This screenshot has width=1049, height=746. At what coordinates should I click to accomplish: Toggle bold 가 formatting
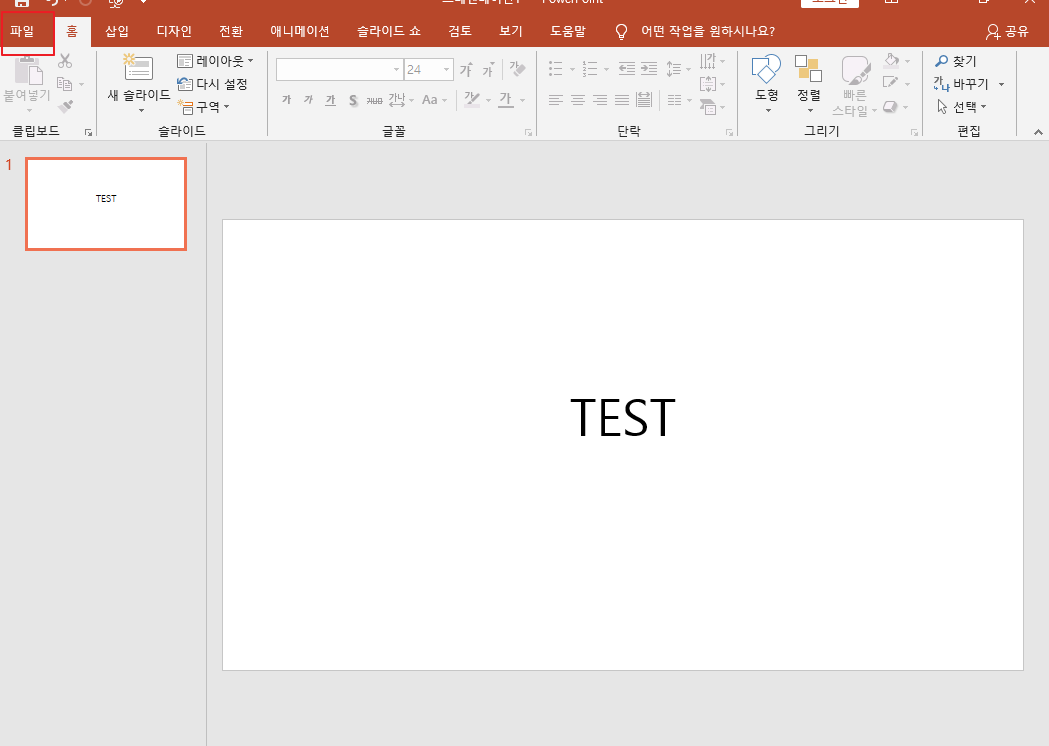pos(286,100)
